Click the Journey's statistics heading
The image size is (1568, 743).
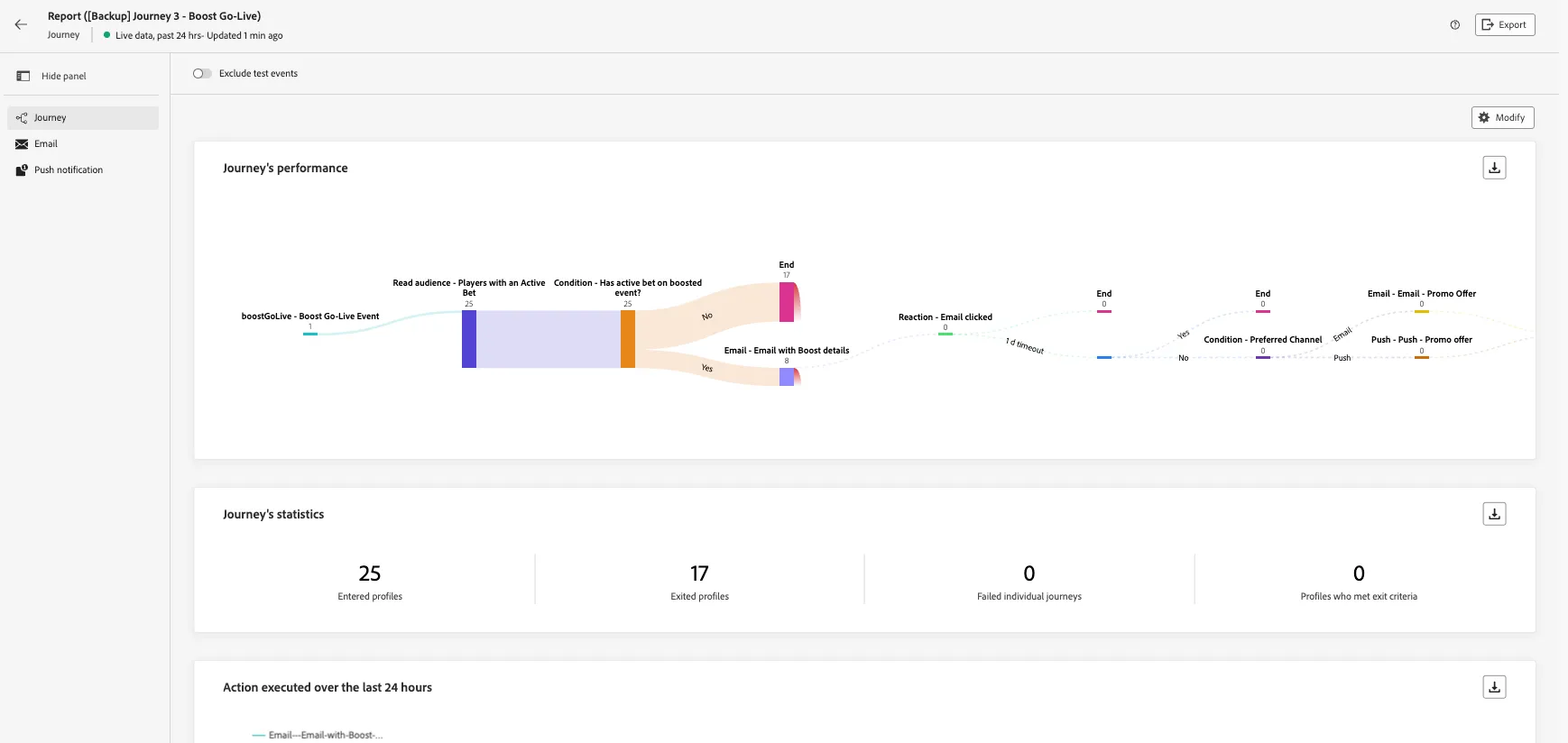click(x=273, y=514)
